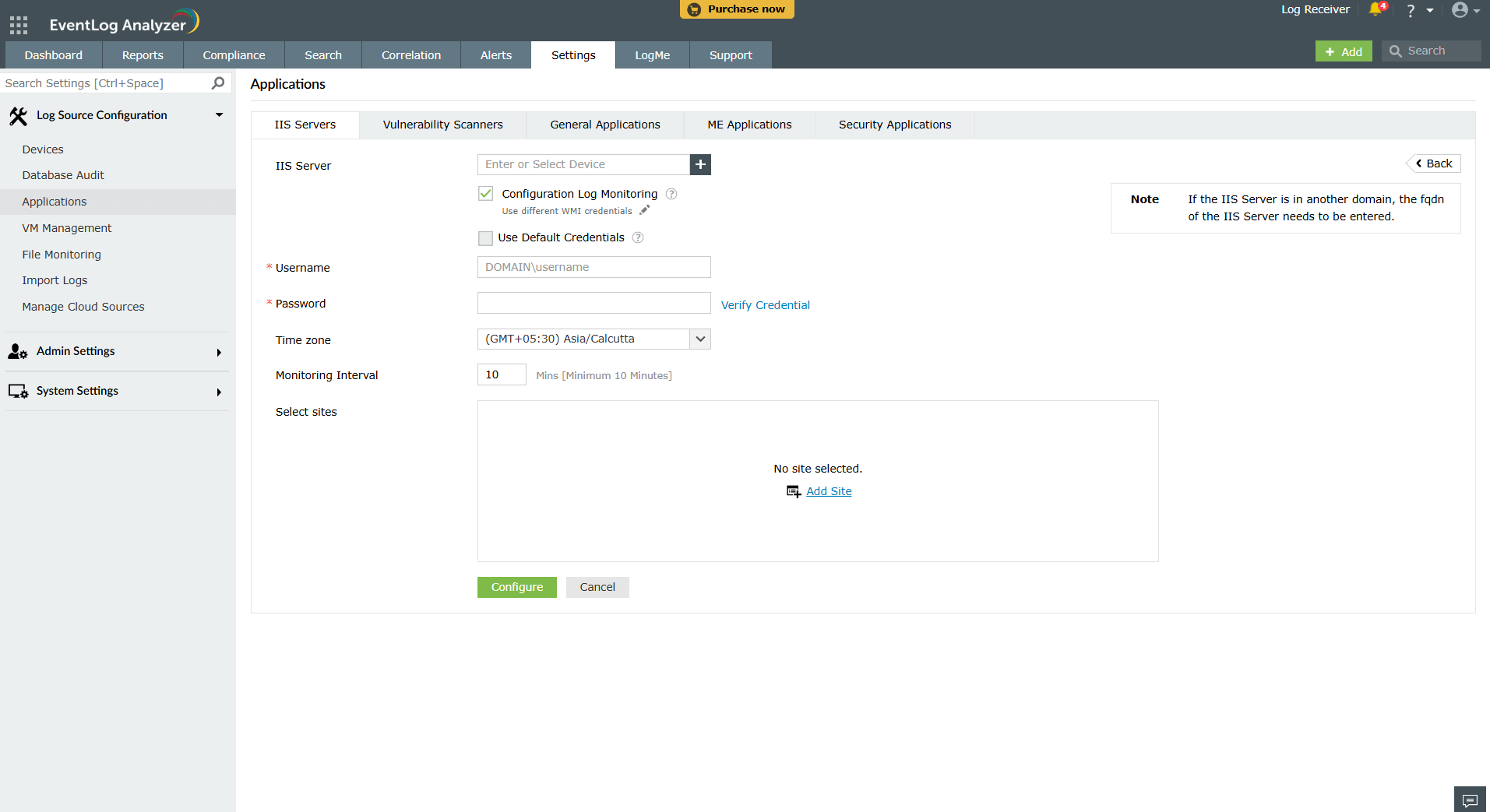Viewport: 1490px width, 812px height.
Task: Edit different WMI credentials pencil icon
Action: tap(644, 210)
